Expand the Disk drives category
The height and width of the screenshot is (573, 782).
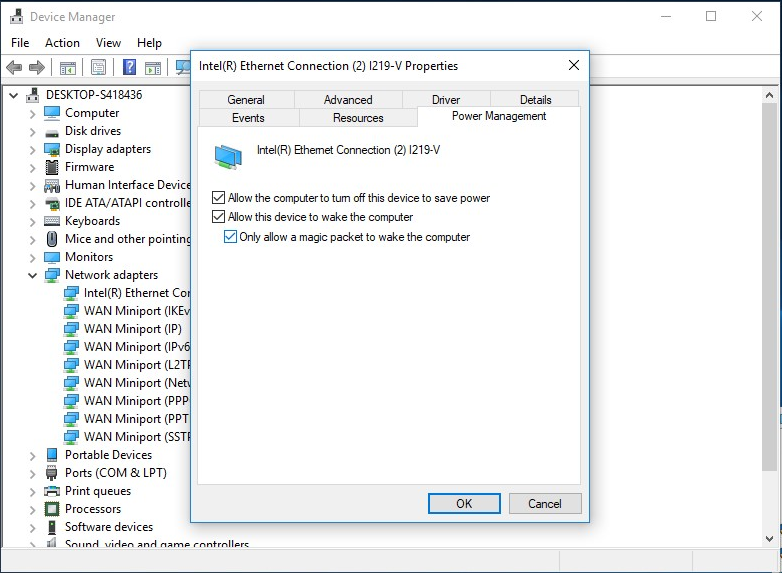(32, 132)
